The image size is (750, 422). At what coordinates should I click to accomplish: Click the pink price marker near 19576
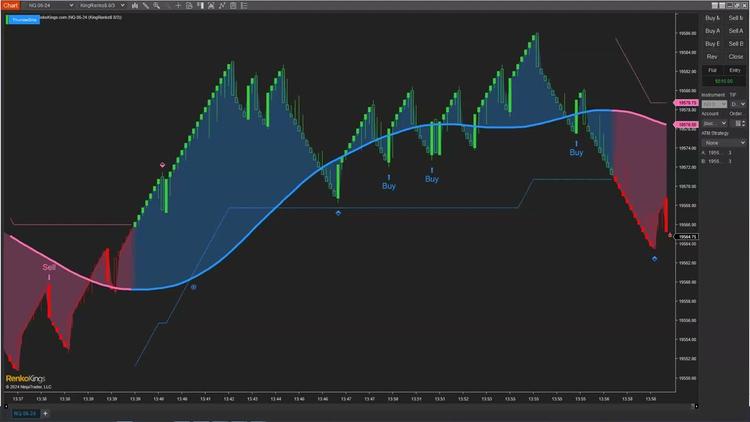(x=686, y=125)
